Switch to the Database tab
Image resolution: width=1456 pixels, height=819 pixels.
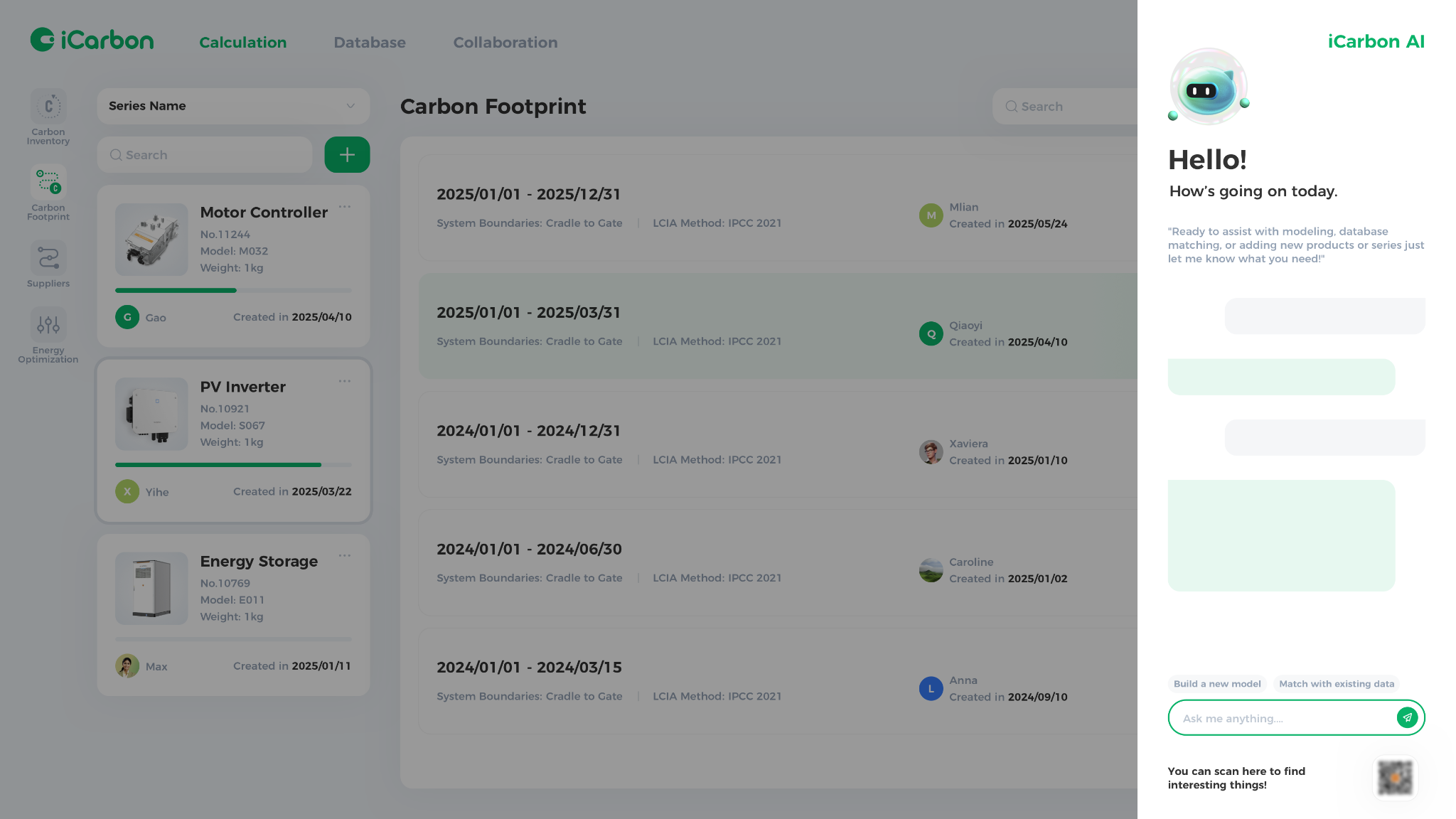370,43
